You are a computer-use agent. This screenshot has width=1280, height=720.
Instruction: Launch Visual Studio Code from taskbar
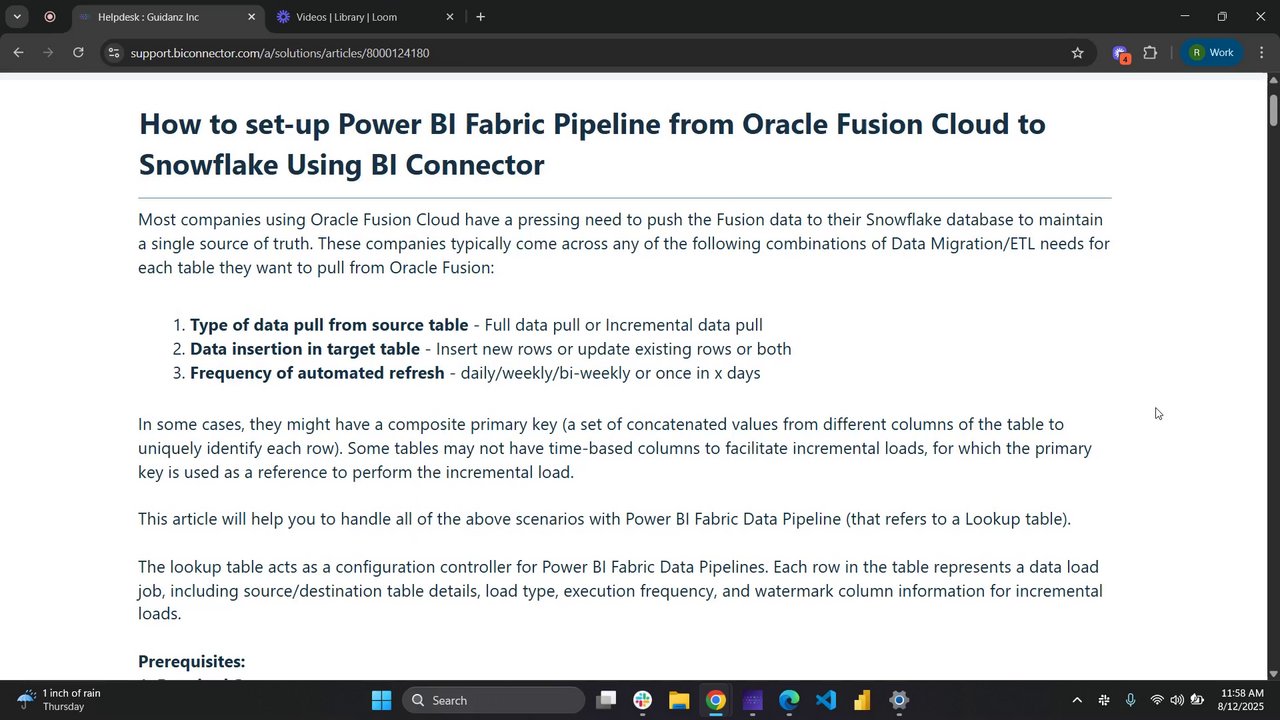825,700
